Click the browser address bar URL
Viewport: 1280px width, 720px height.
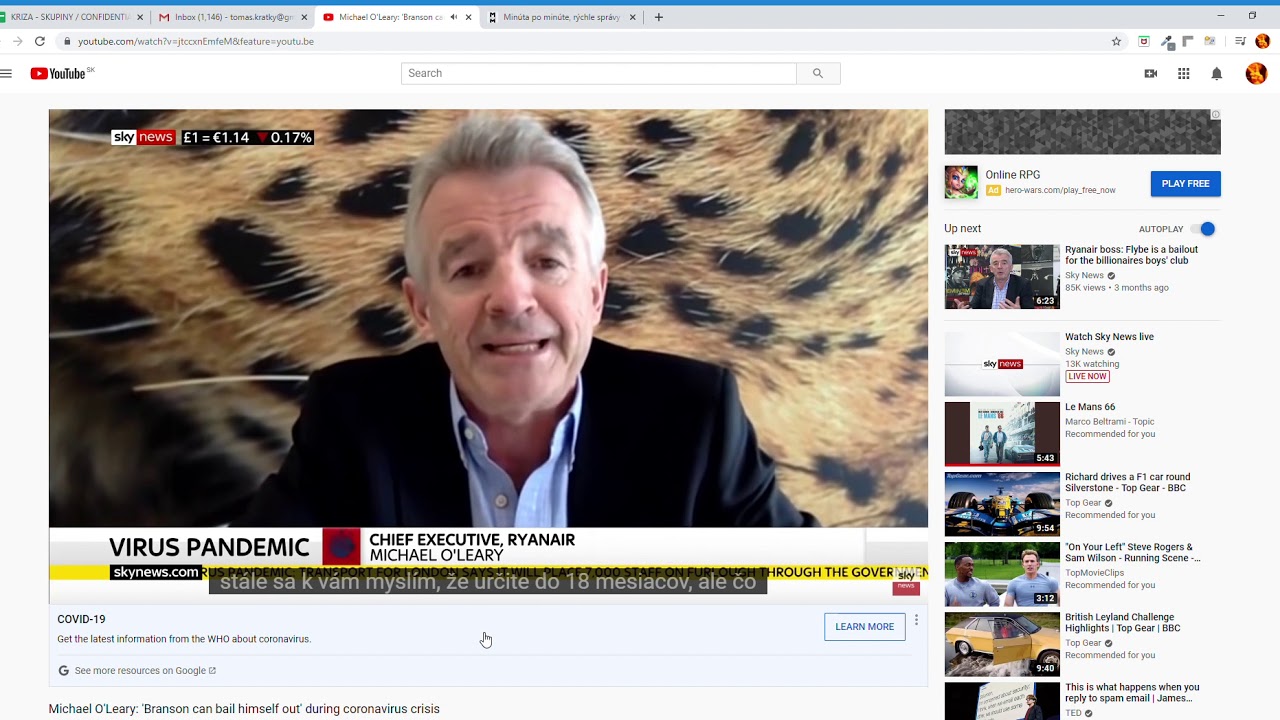click(x=196, y=41)
